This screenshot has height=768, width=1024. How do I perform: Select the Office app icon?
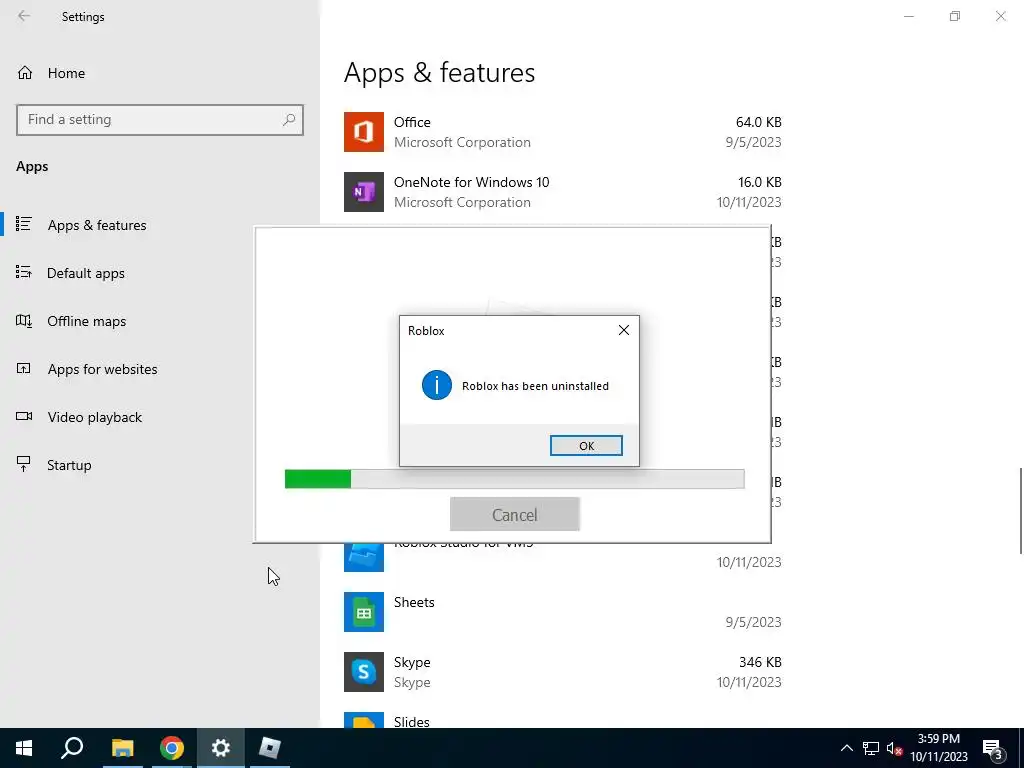point(364,132)
